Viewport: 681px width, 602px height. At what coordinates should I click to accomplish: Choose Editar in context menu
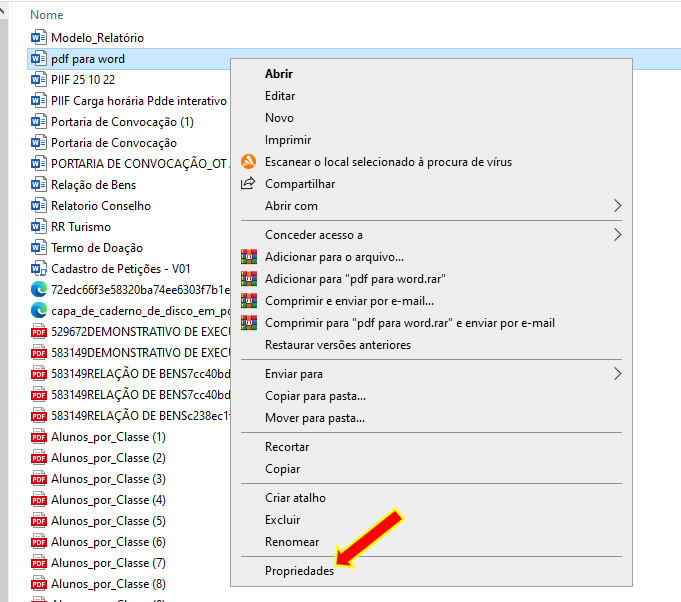tap(280, 96)
